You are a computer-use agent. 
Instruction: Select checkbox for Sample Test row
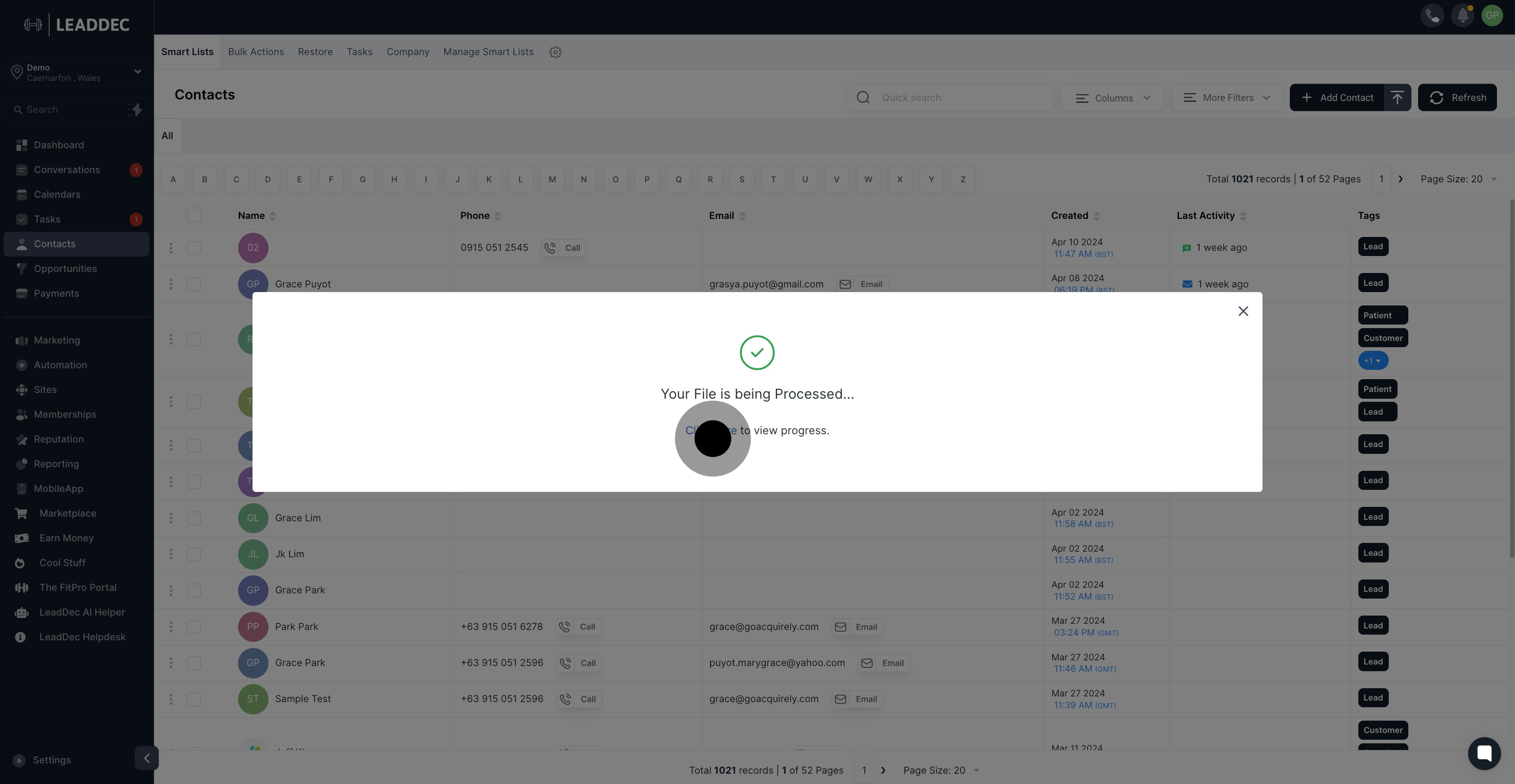[193, 699]
